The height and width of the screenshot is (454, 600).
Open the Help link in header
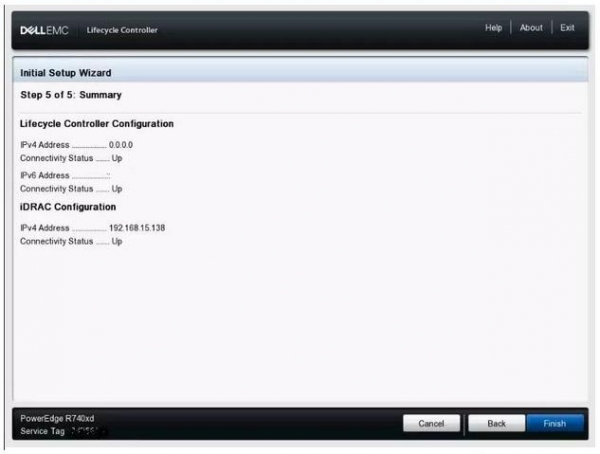click(493, 28)
